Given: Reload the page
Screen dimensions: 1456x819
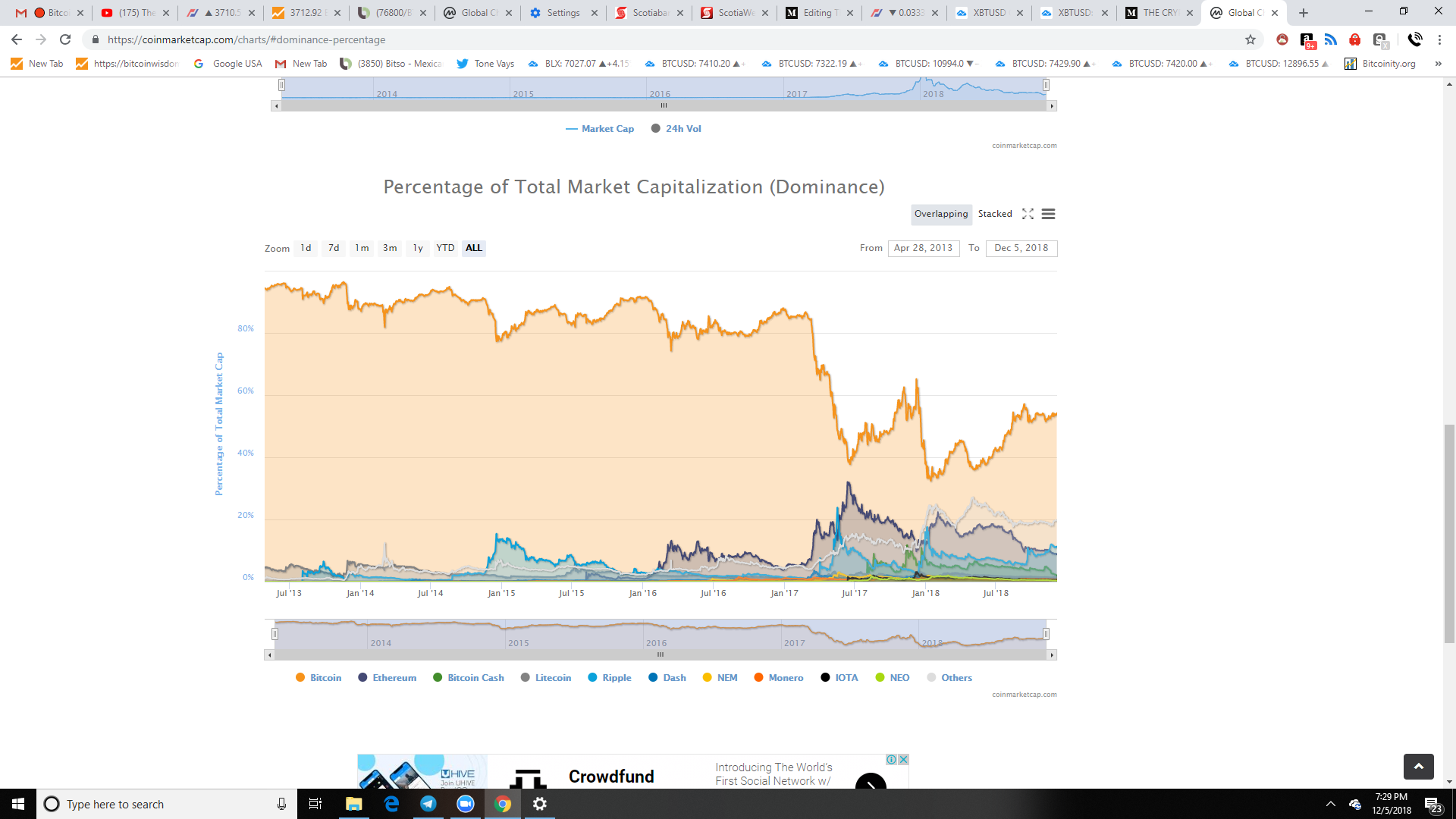Looking at the screenshot, I should pos(65,39).
